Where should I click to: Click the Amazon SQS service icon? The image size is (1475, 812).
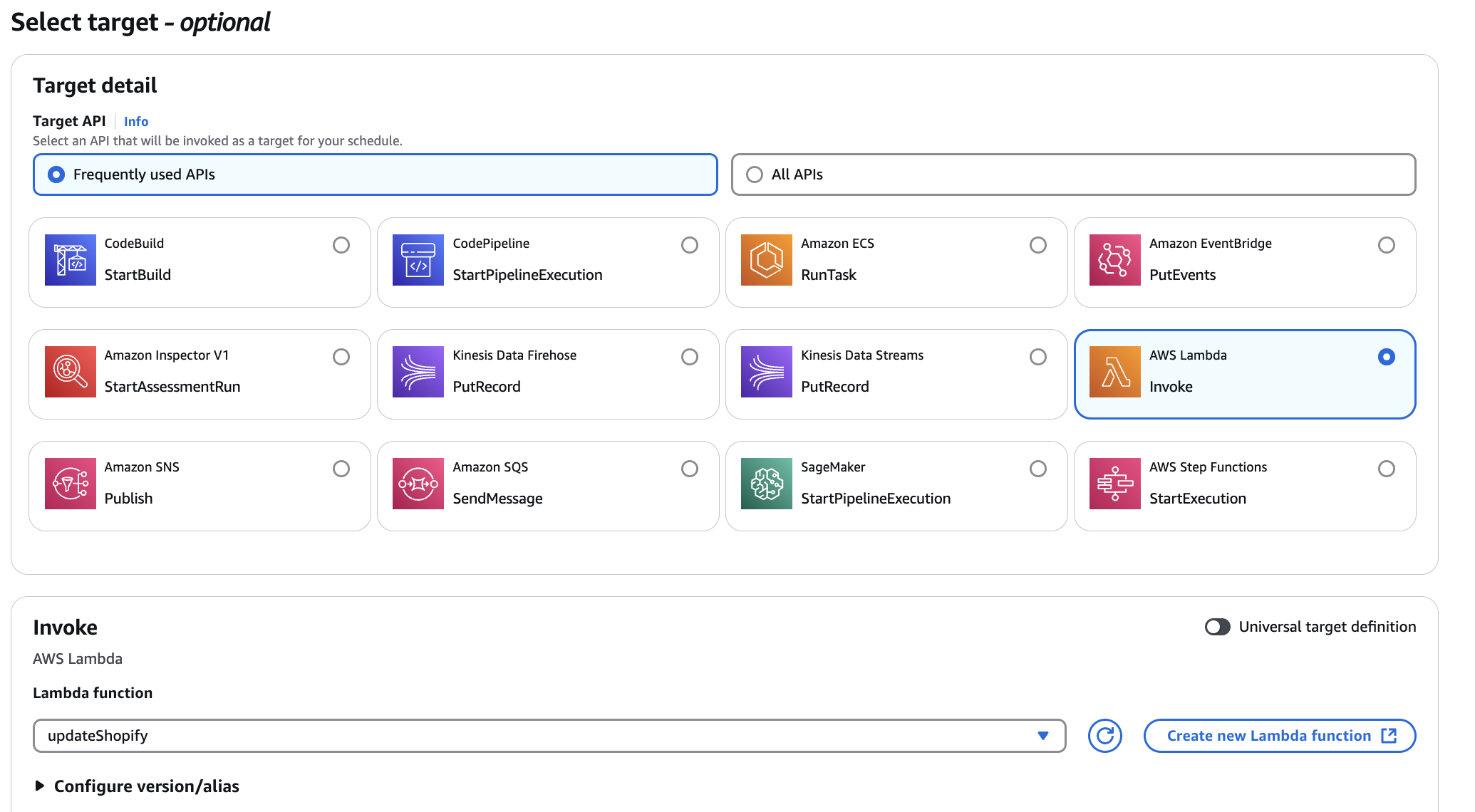[418, 484]
